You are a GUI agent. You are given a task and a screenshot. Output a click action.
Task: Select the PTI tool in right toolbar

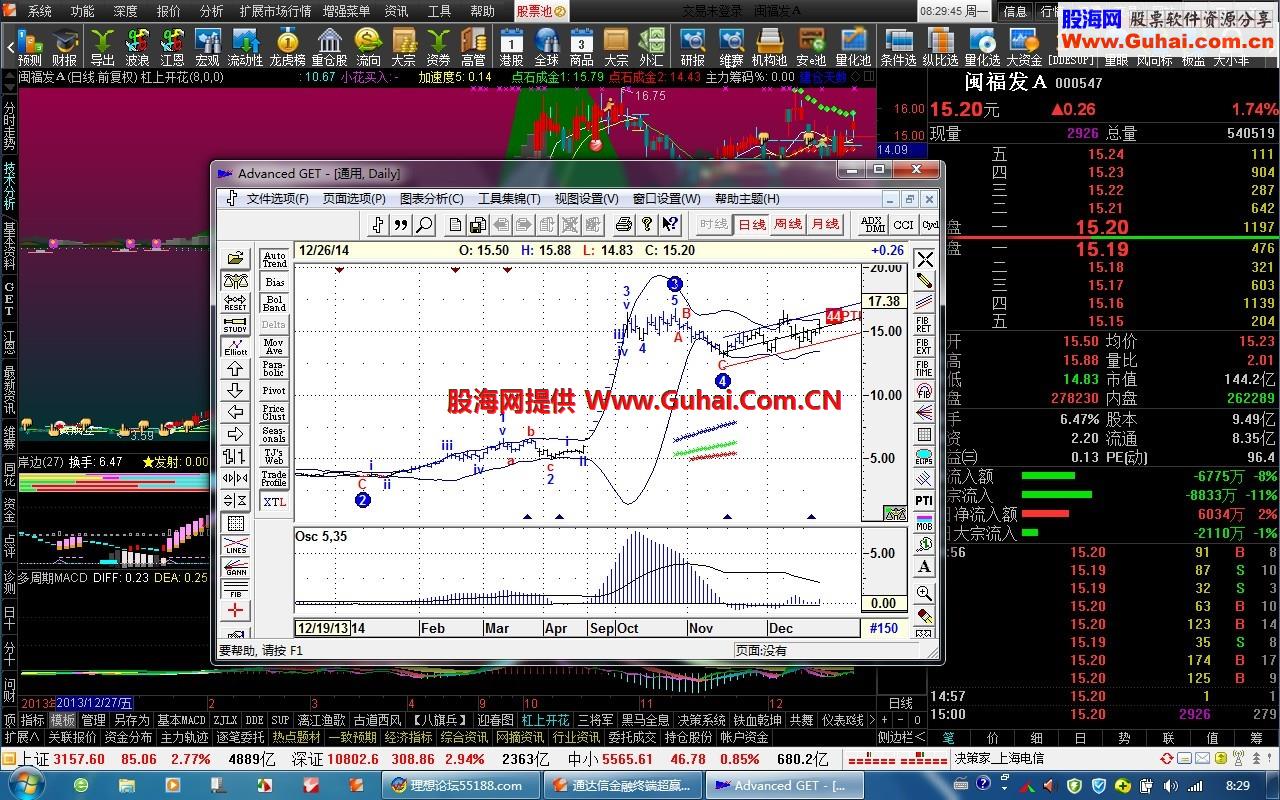(x=924, y=501)
